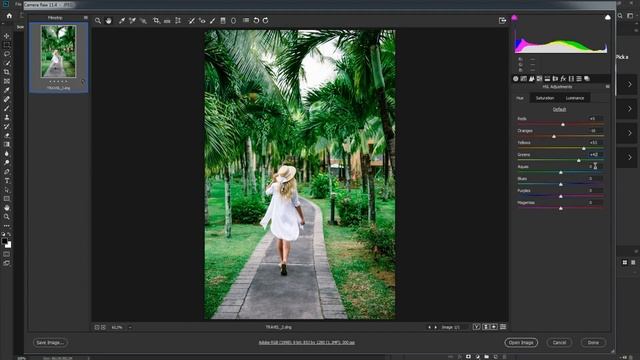Click the Done button
Viewport: 640px width, 360px height.
click(x=593, y=342)
